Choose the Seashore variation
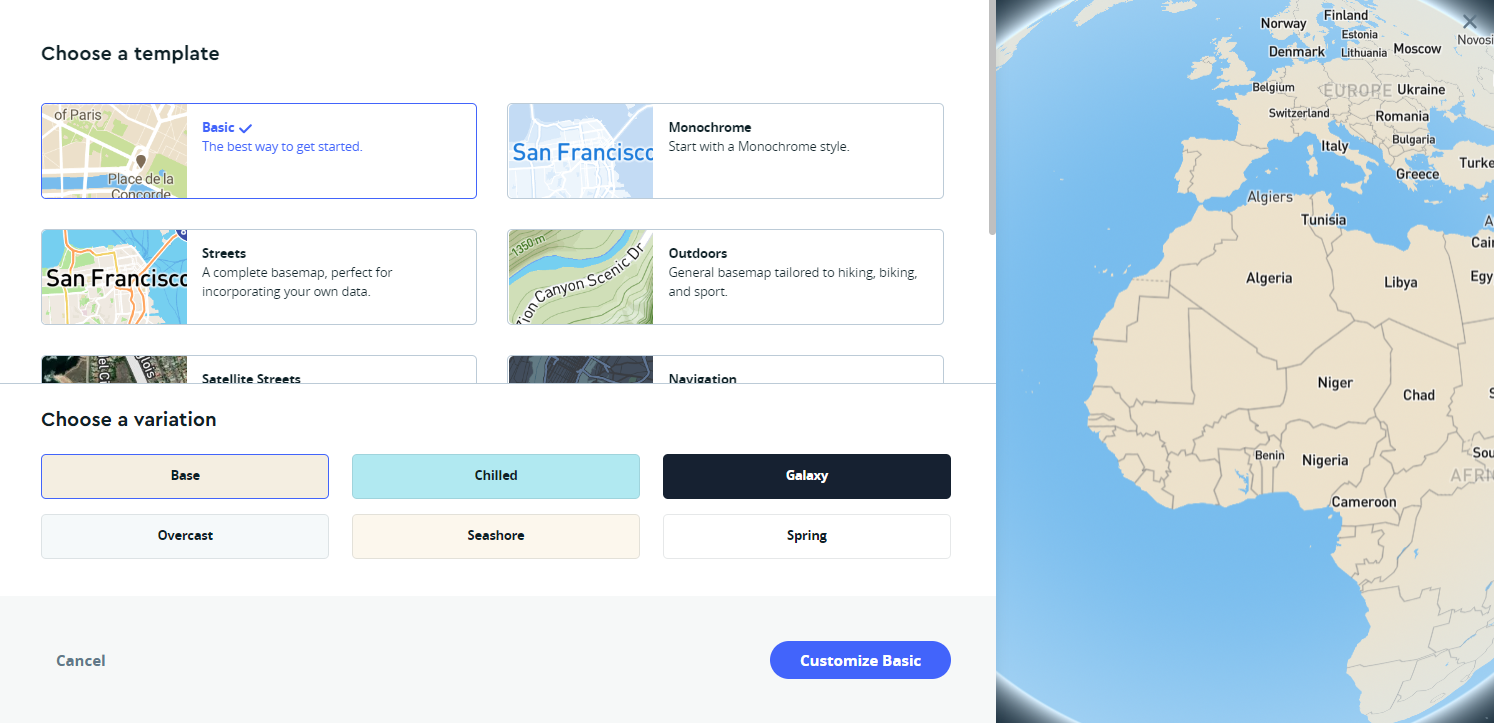 coord(496,536)
